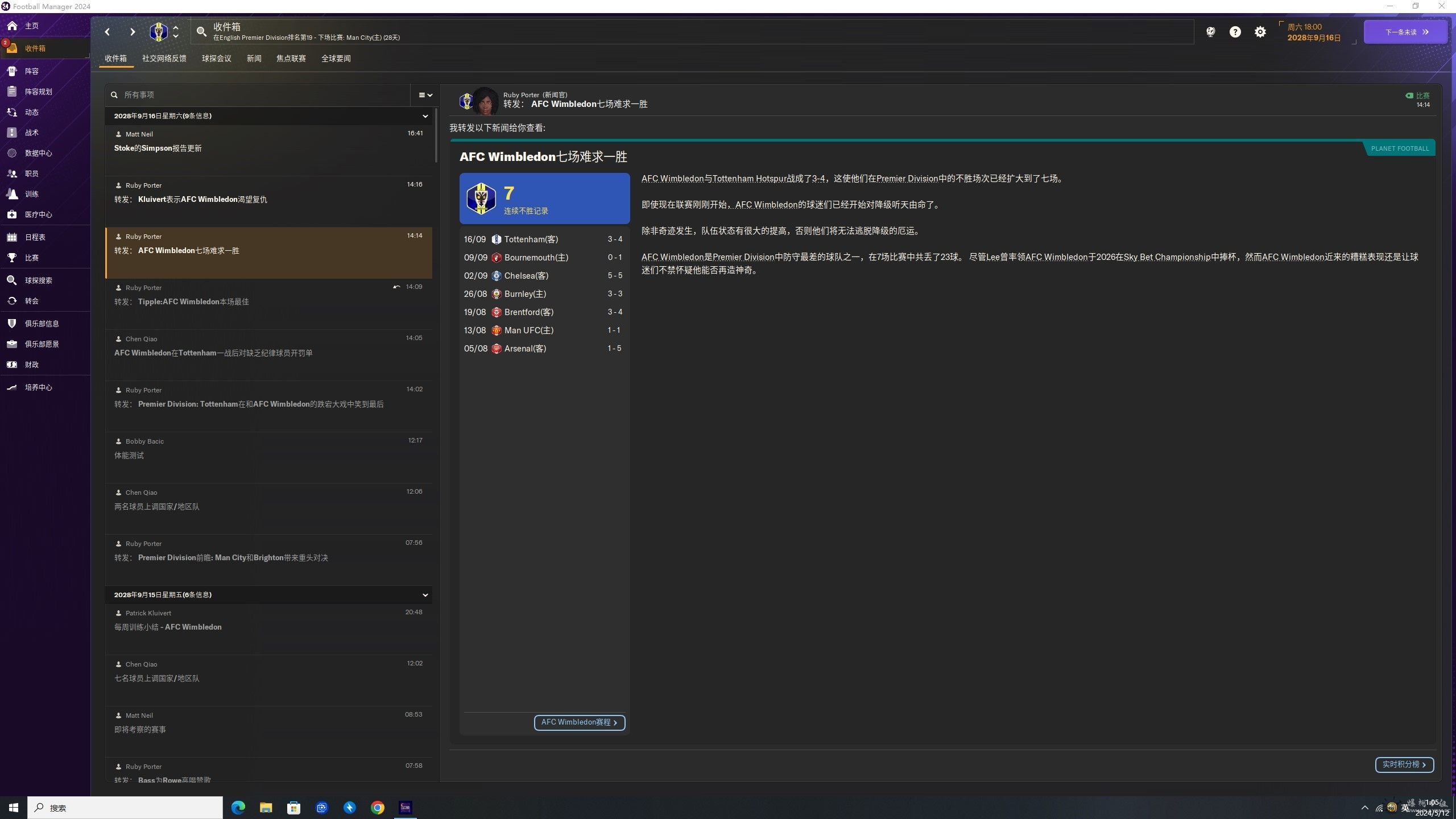Viewport: 1456px width, 819px height.
Task: Open the 比赛 competitions trophy icon
Action: point(12,258)
